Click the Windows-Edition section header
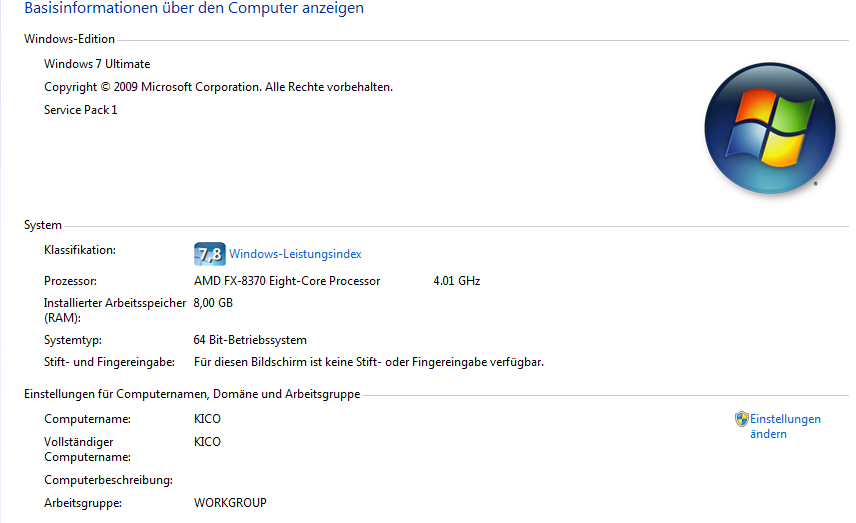The height and width of the screenshot is (523, 856). [69, 39]
